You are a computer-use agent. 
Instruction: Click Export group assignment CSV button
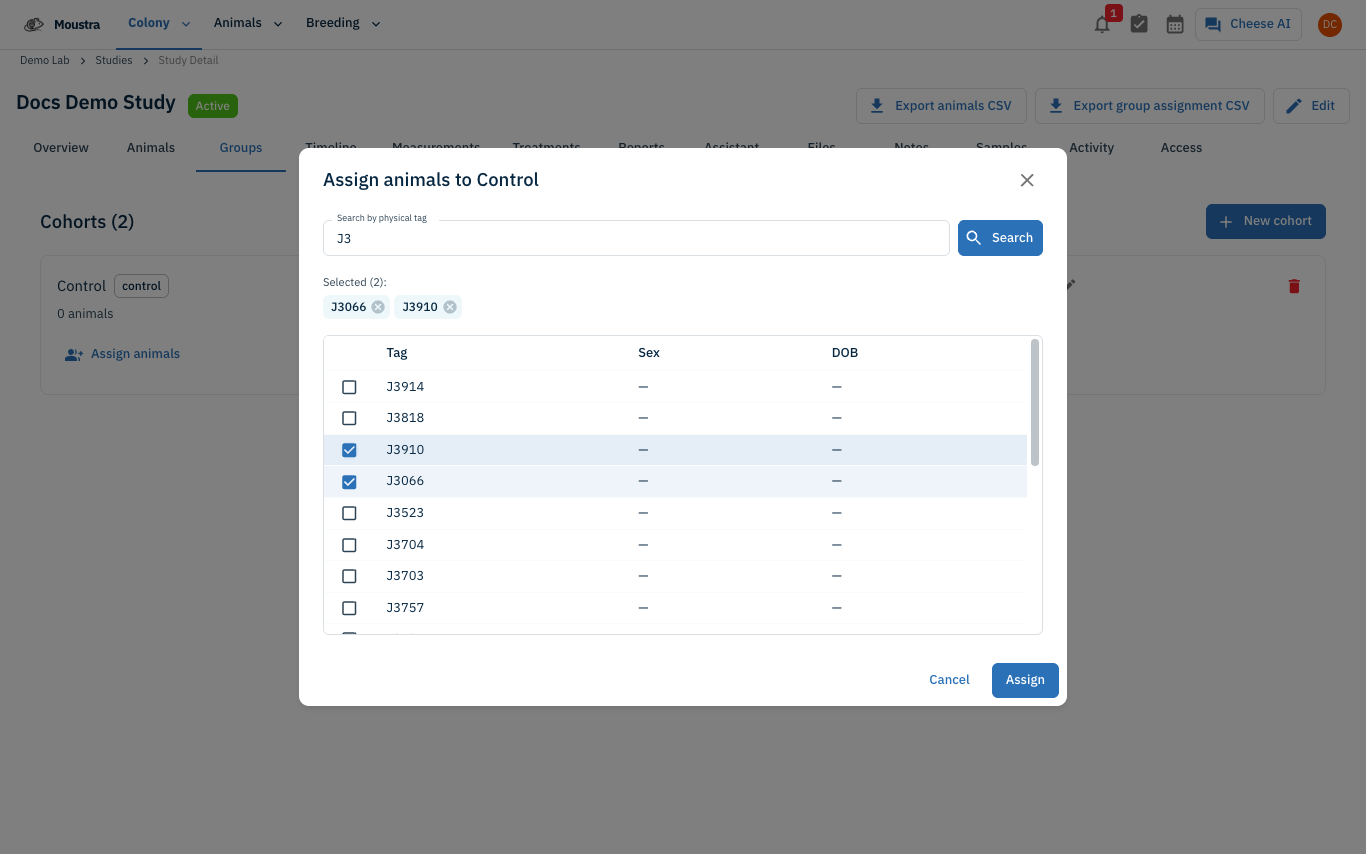coord(1149,106)
